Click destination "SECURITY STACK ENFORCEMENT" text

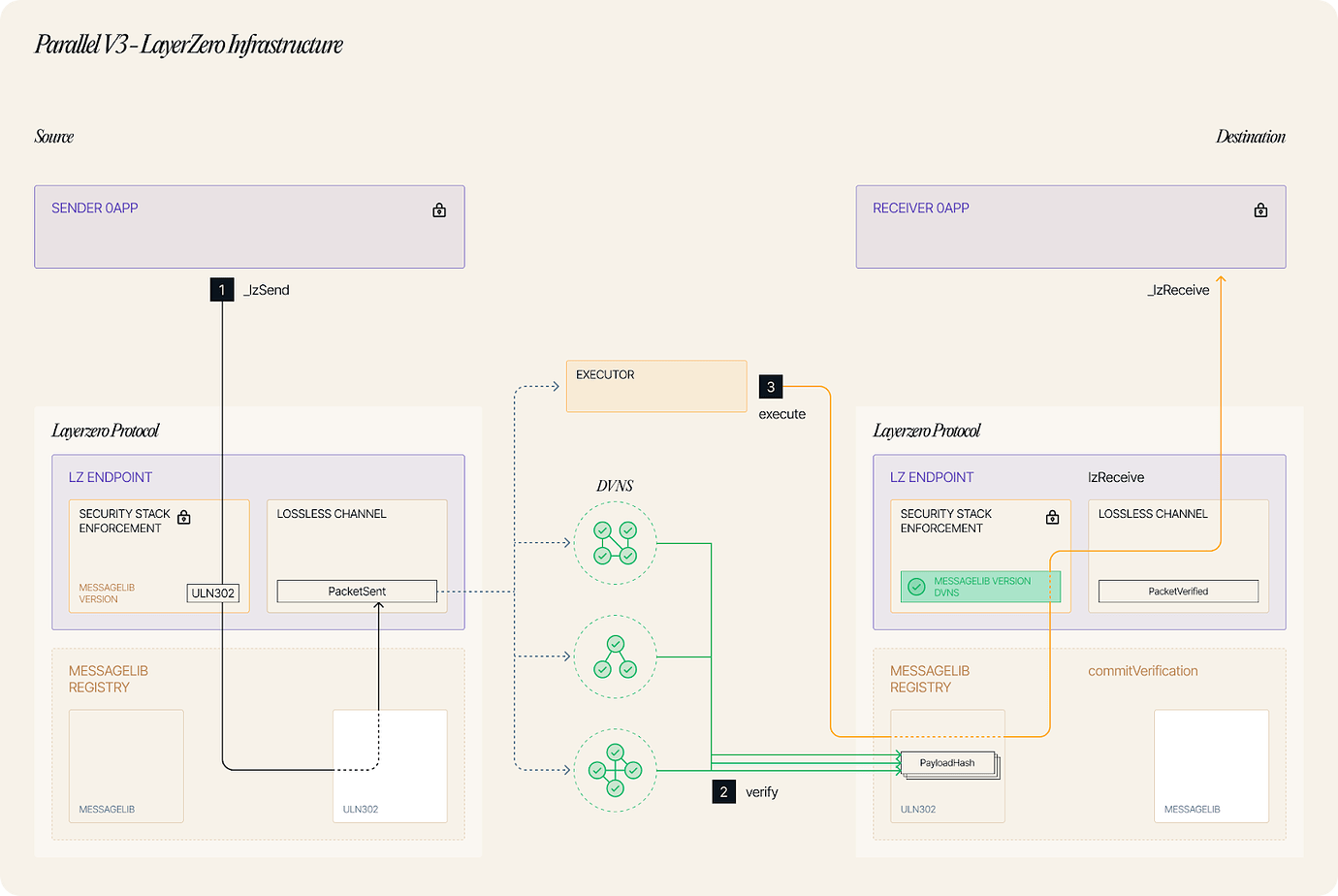click(946, 521)
